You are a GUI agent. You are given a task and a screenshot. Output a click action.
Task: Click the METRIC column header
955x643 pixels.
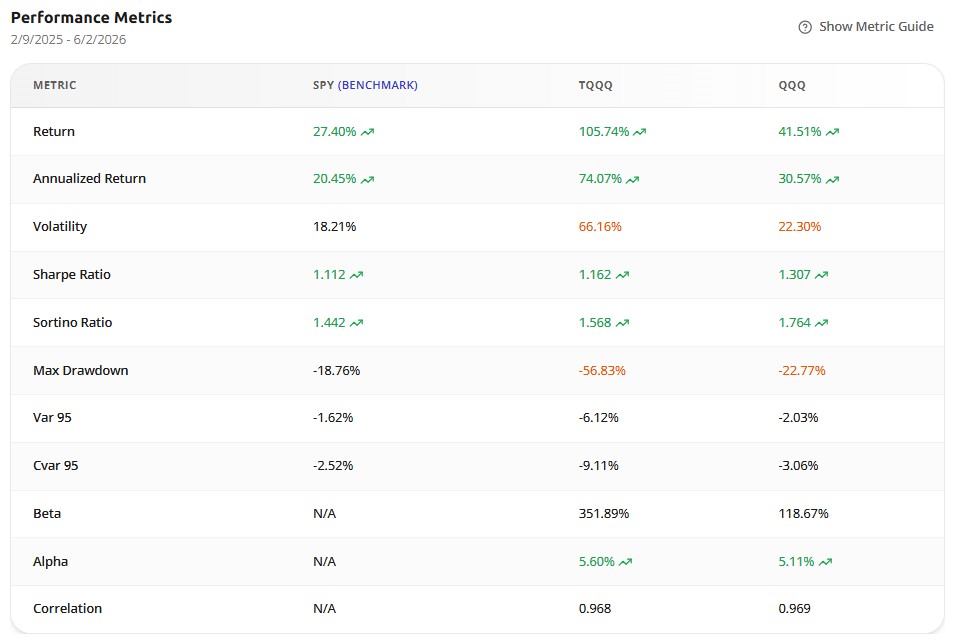click(x=55, y=85)
